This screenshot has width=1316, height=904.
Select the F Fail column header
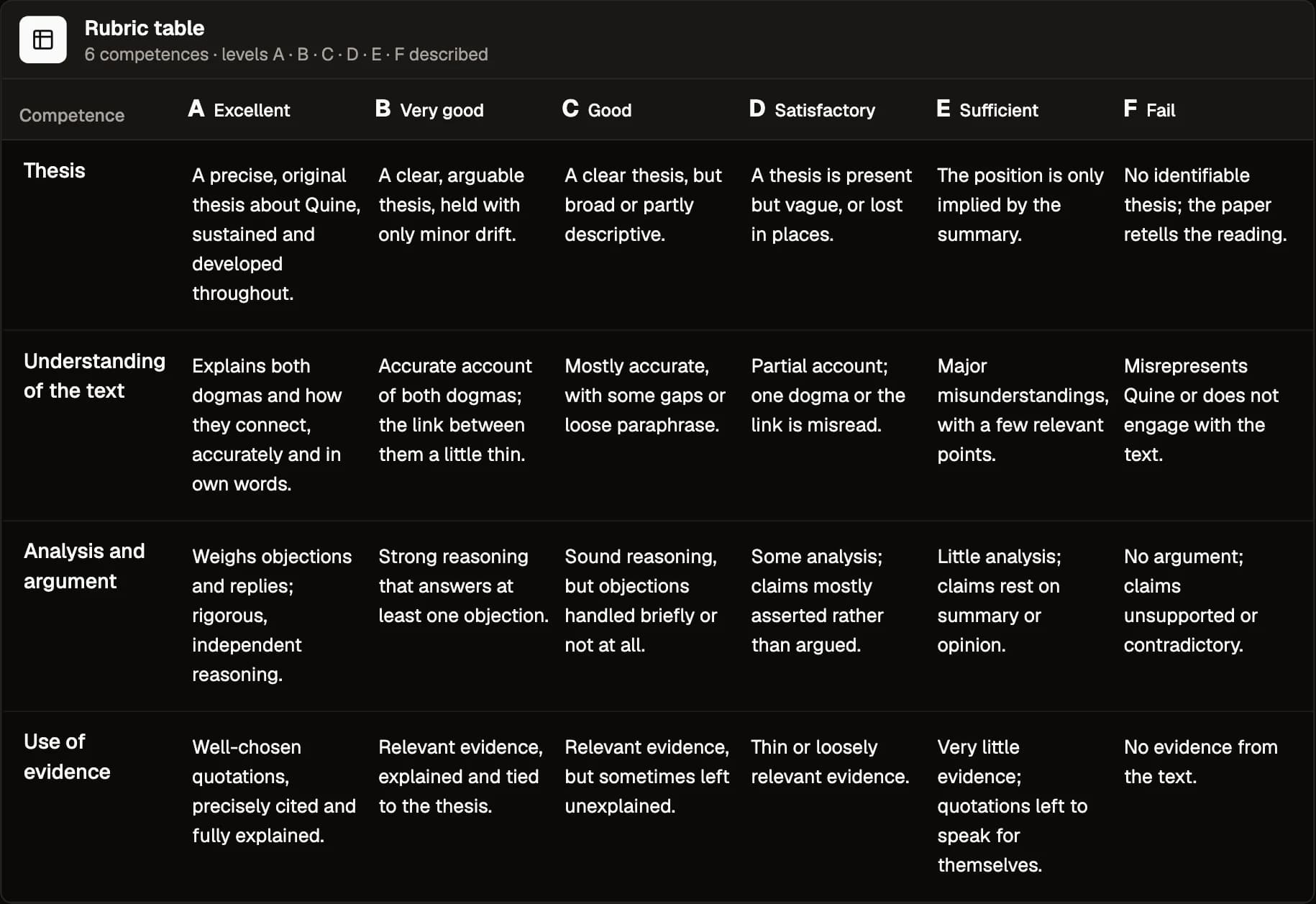(1149, 109)
